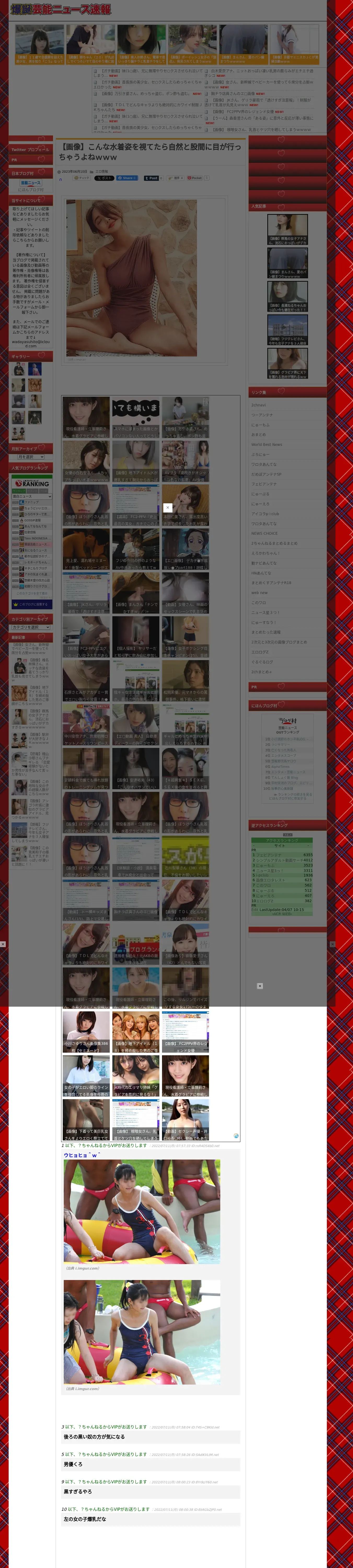Click the このブログに投票する button

point(32,604)
